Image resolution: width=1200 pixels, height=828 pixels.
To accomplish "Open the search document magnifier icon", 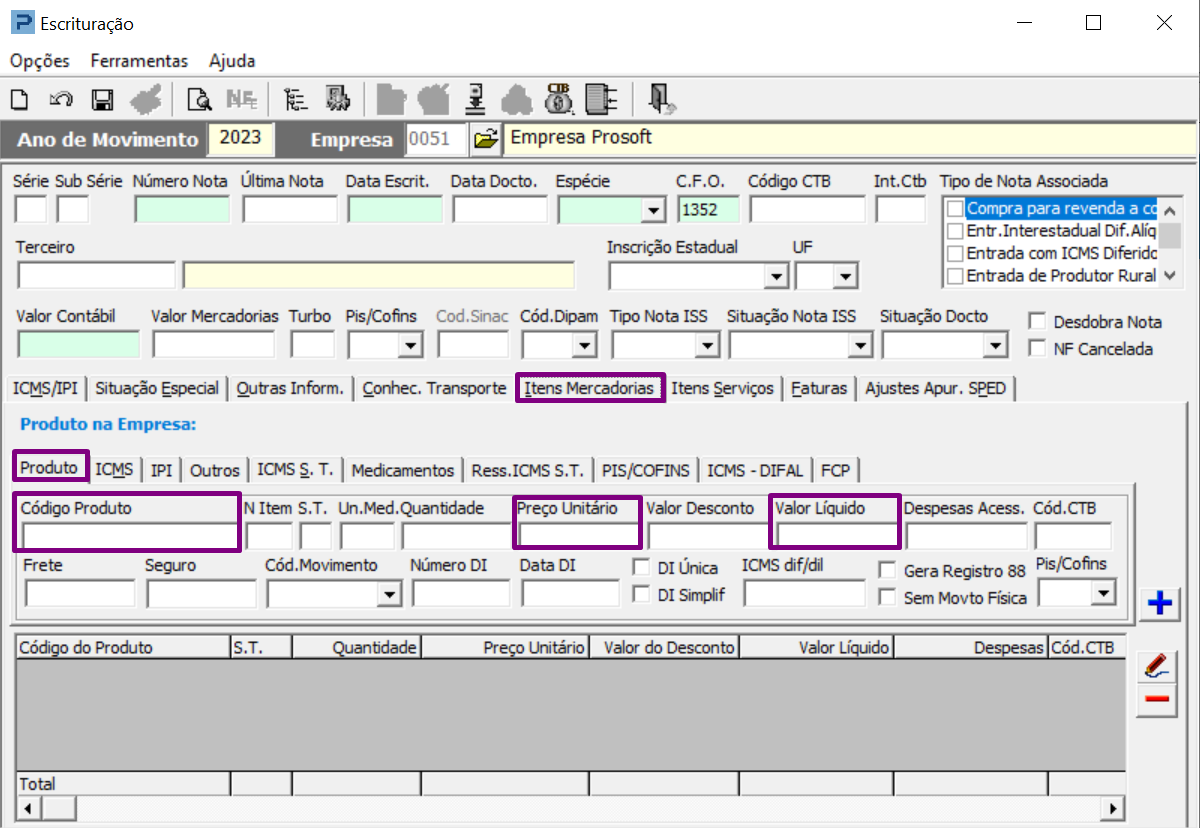I will coord(199,99).
